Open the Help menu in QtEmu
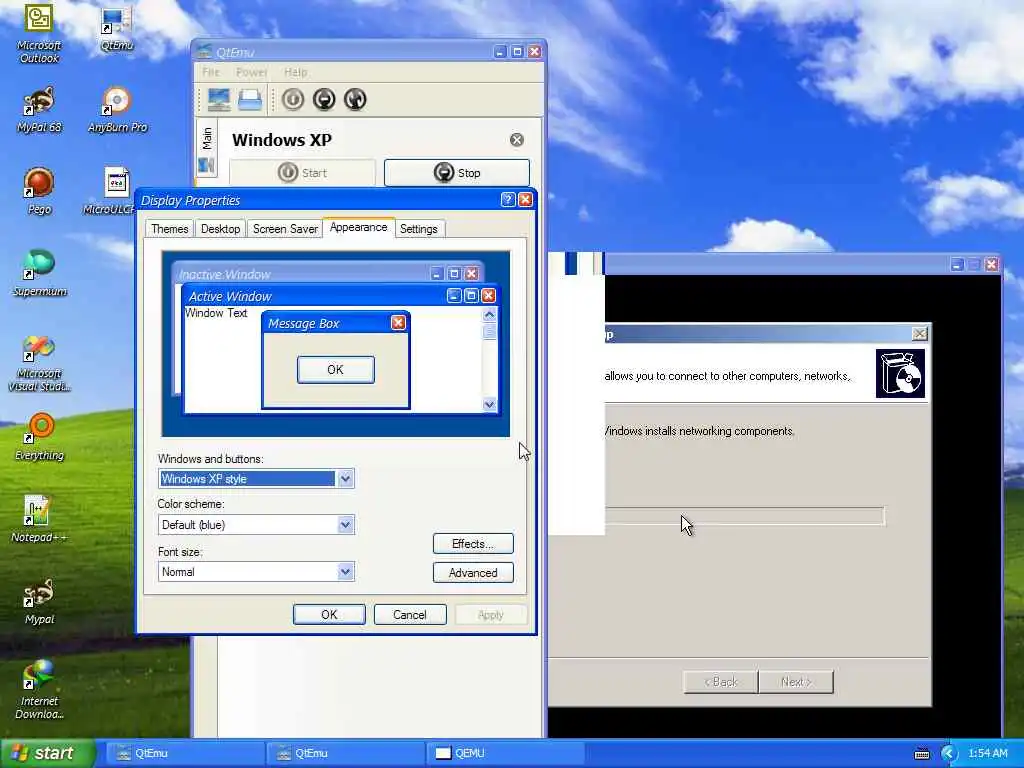This screenshot has height=768, width=1024. point(295,72)
